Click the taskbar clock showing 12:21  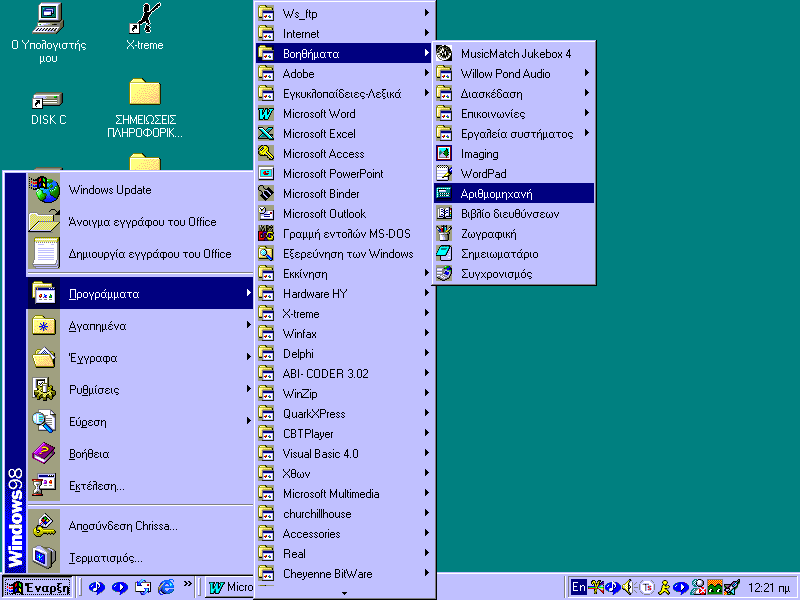tap(768, 587)
